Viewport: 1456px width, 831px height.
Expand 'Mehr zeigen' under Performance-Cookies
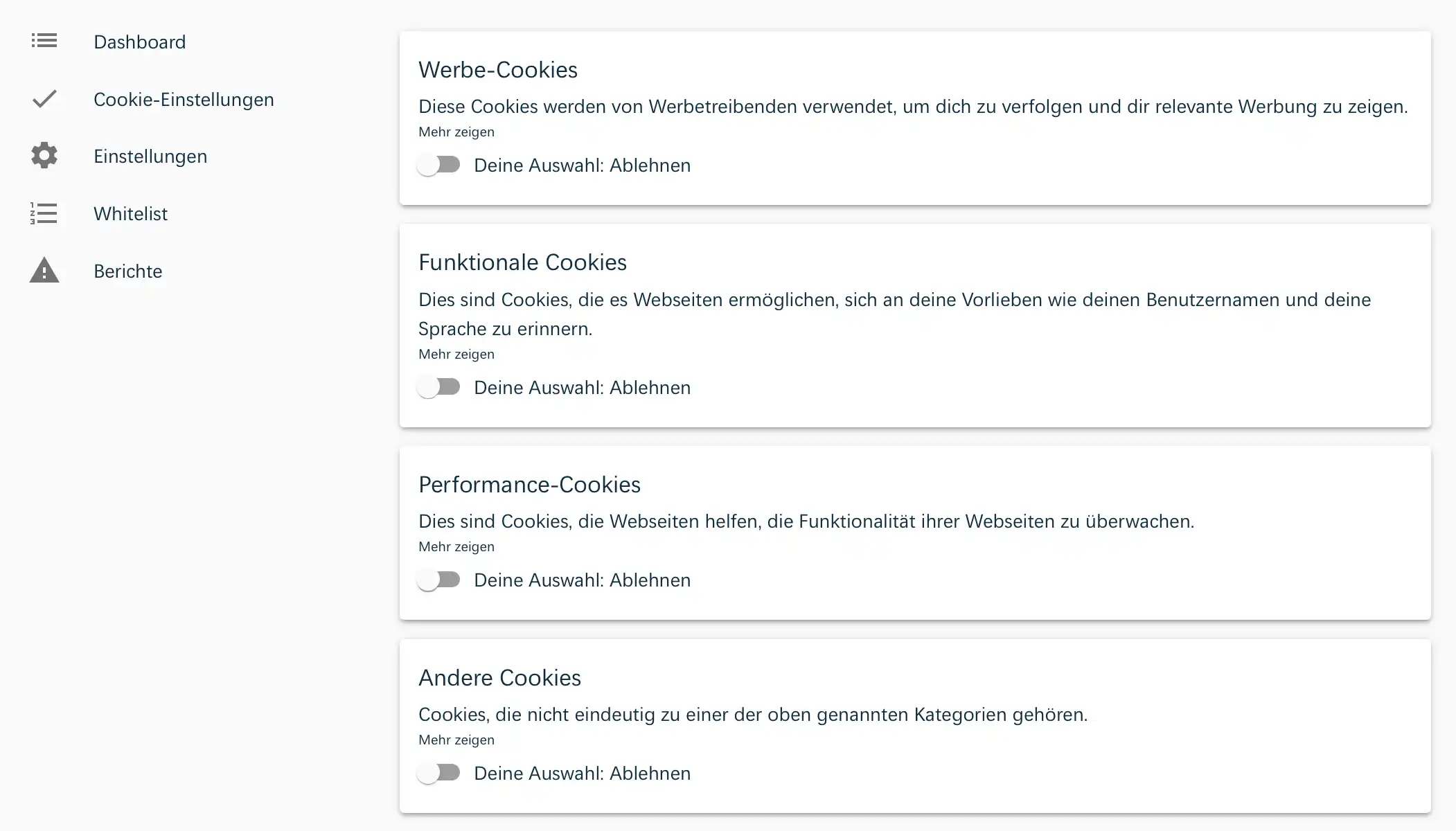(456, 546)
